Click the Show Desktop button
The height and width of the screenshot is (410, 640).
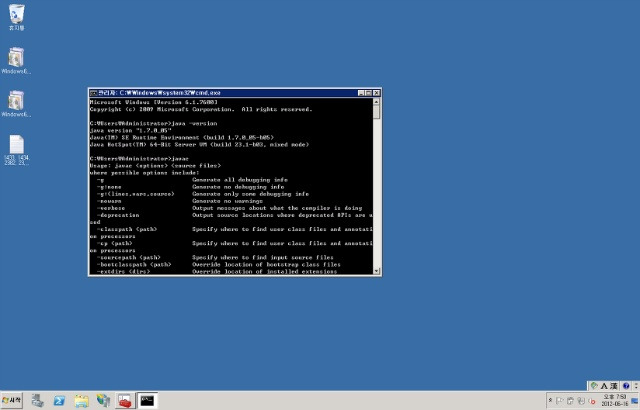(635, 401)
